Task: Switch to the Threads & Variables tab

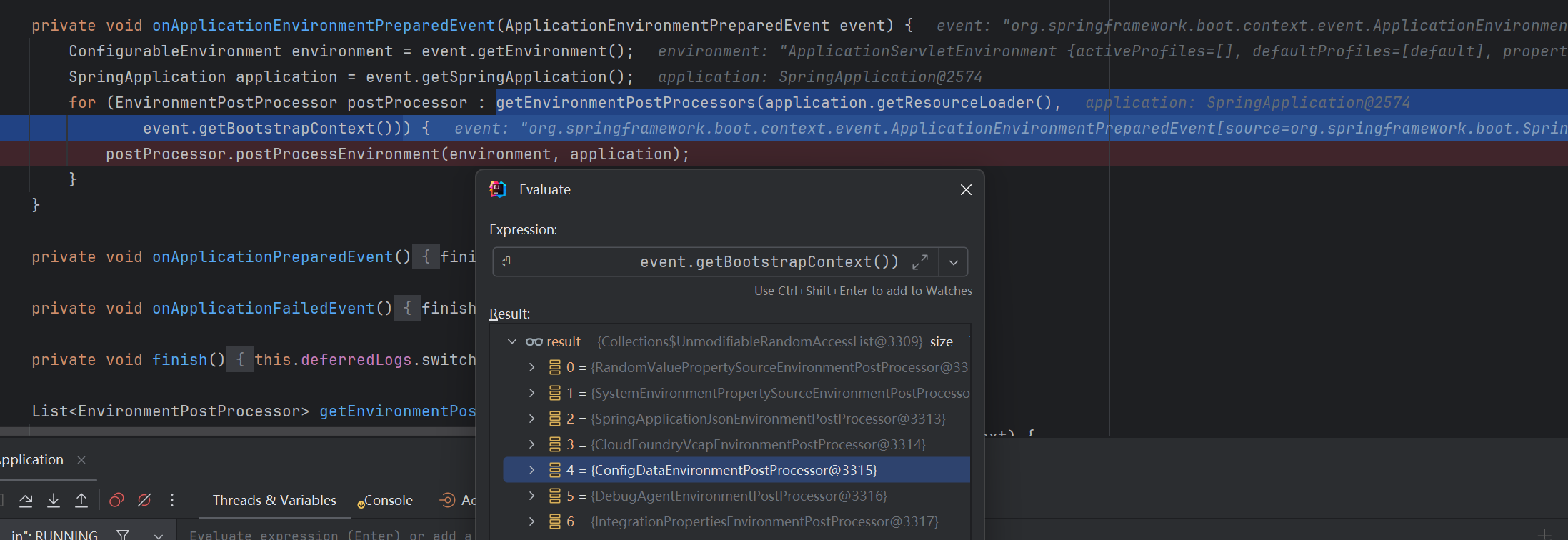Action: [274, 500]
